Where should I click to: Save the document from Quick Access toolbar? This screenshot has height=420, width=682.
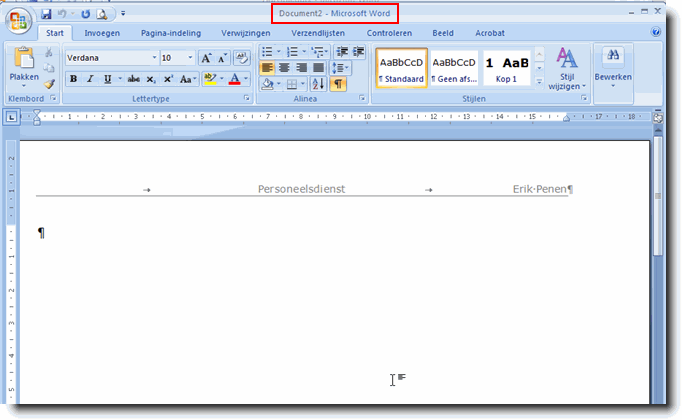(47, 14)
